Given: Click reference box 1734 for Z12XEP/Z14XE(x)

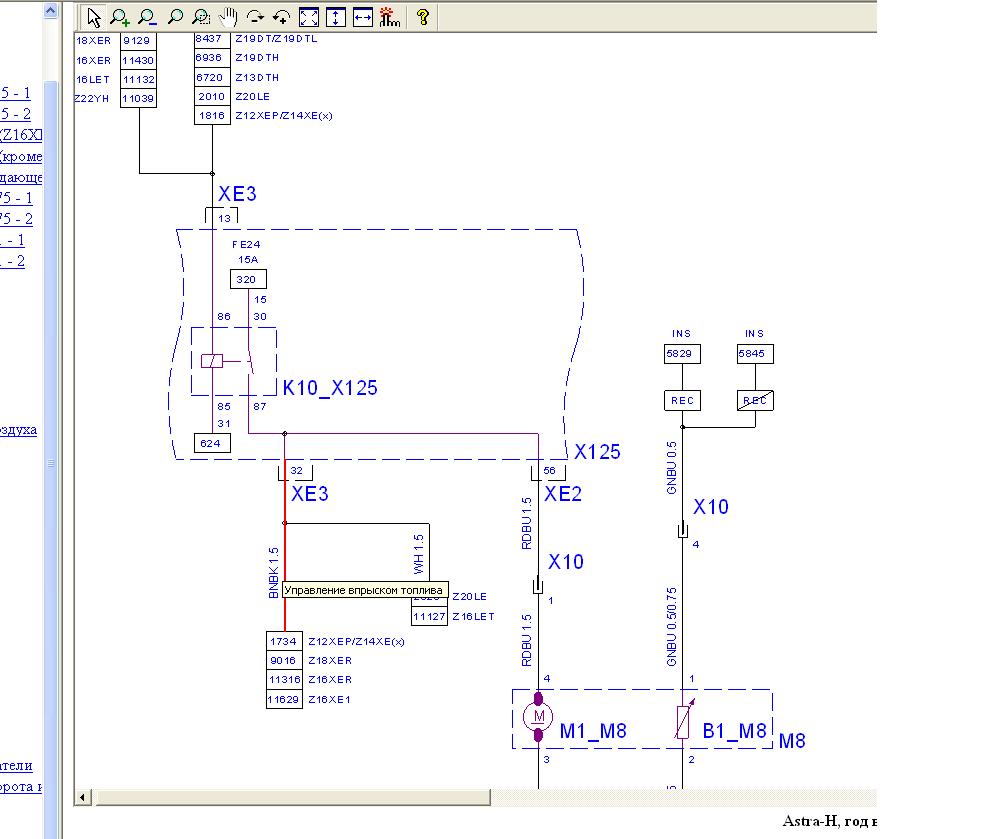Looking at the screenshot, I should point(284,641).
